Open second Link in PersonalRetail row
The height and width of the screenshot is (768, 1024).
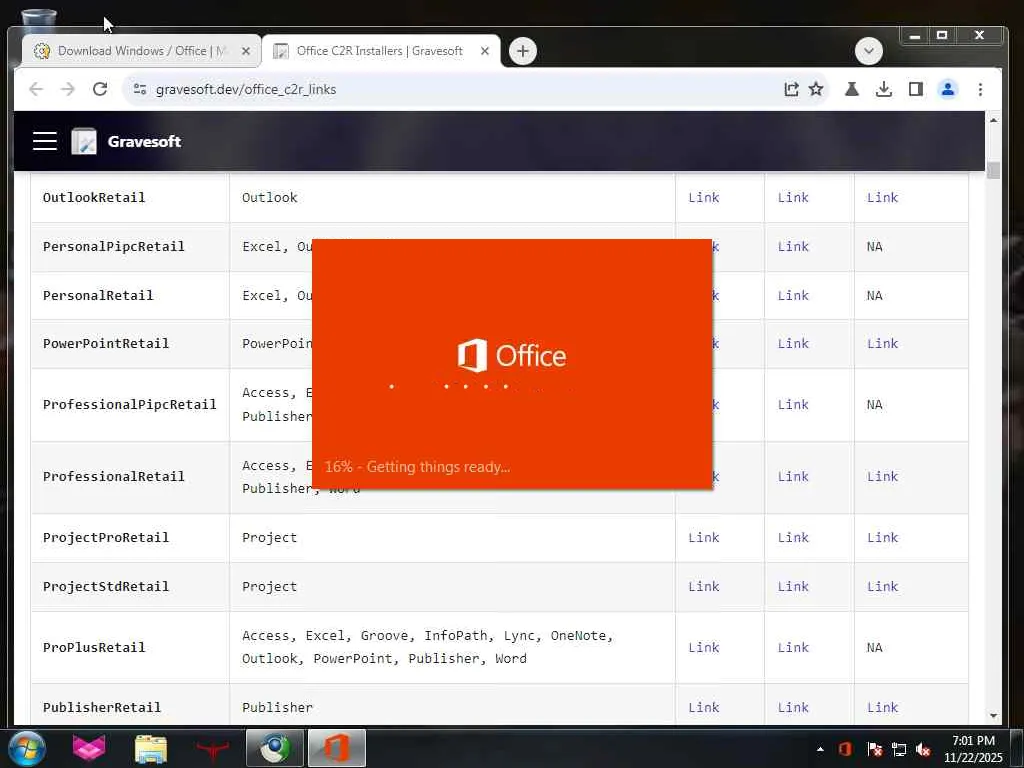point(793,295)
